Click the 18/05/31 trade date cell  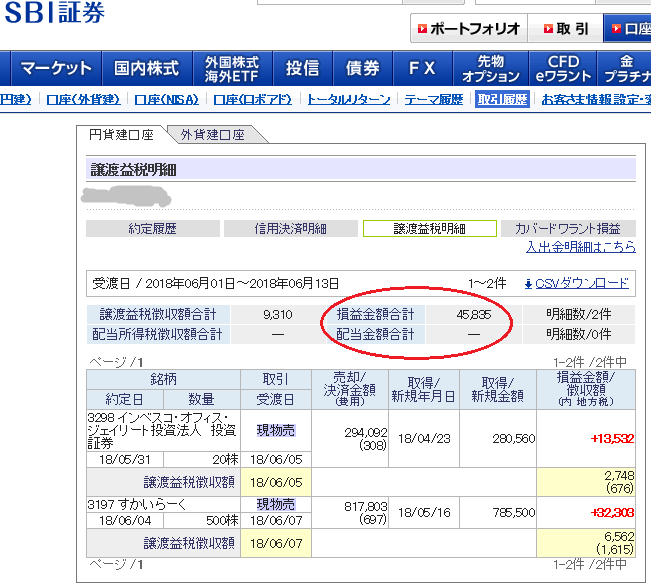pos(125,460)
